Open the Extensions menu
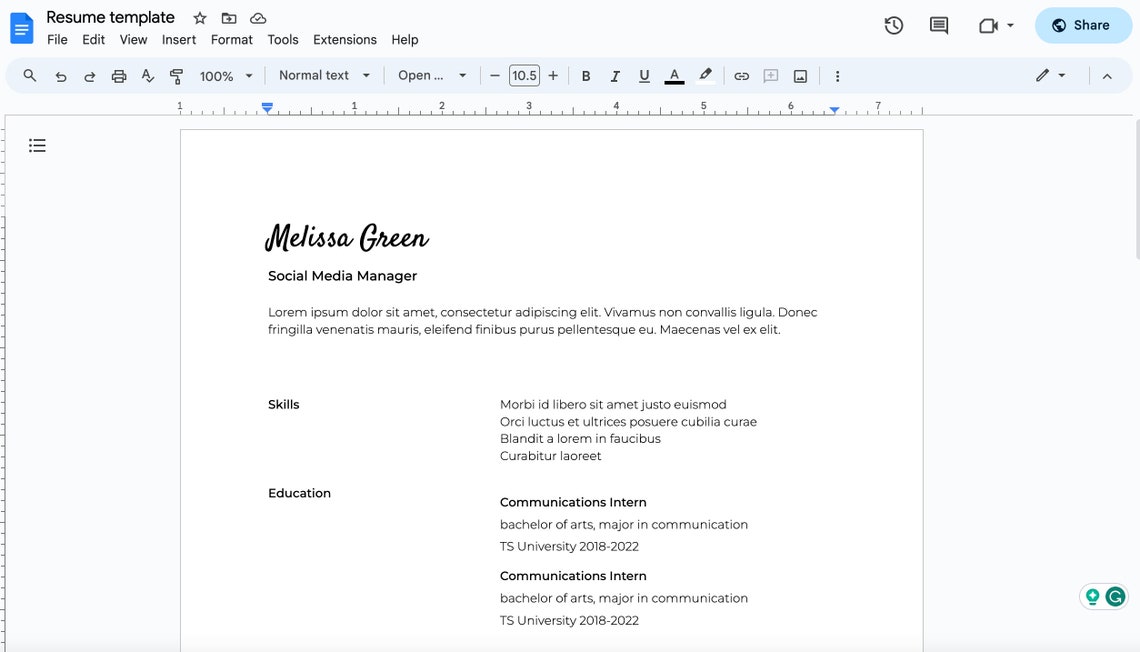Viewport: 1140px width, 652px height. coord(344,40)
